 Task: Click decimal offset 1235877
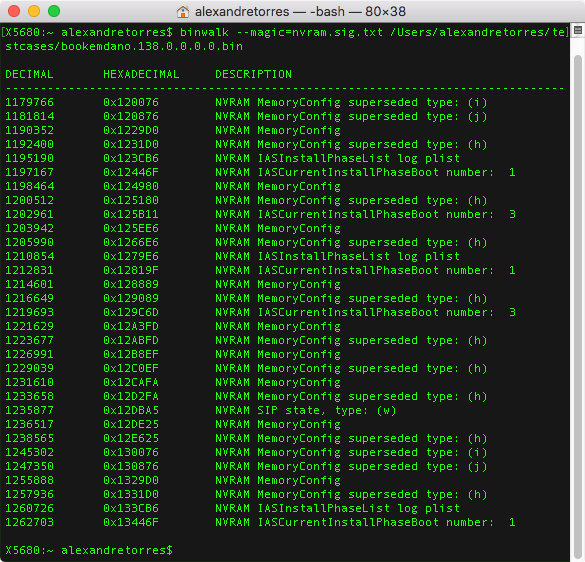pyautogui.click(x=29, y=410)
